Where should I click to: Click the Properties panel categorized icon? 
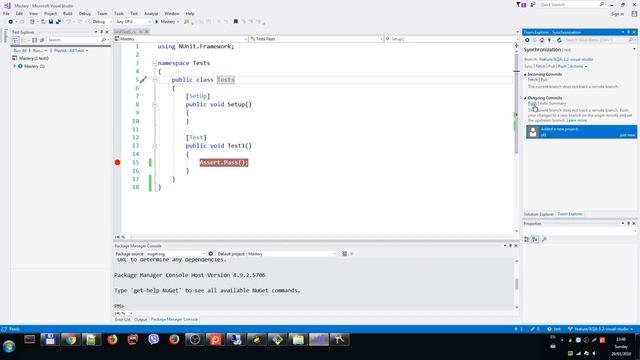[x=527, y=240]
